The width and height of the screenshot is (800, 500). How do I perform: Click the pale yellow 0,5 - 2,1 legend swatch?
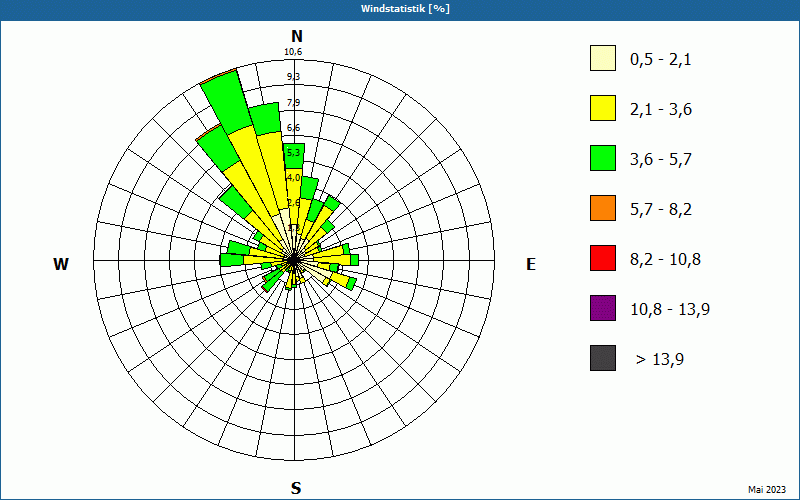click(603, 58)
